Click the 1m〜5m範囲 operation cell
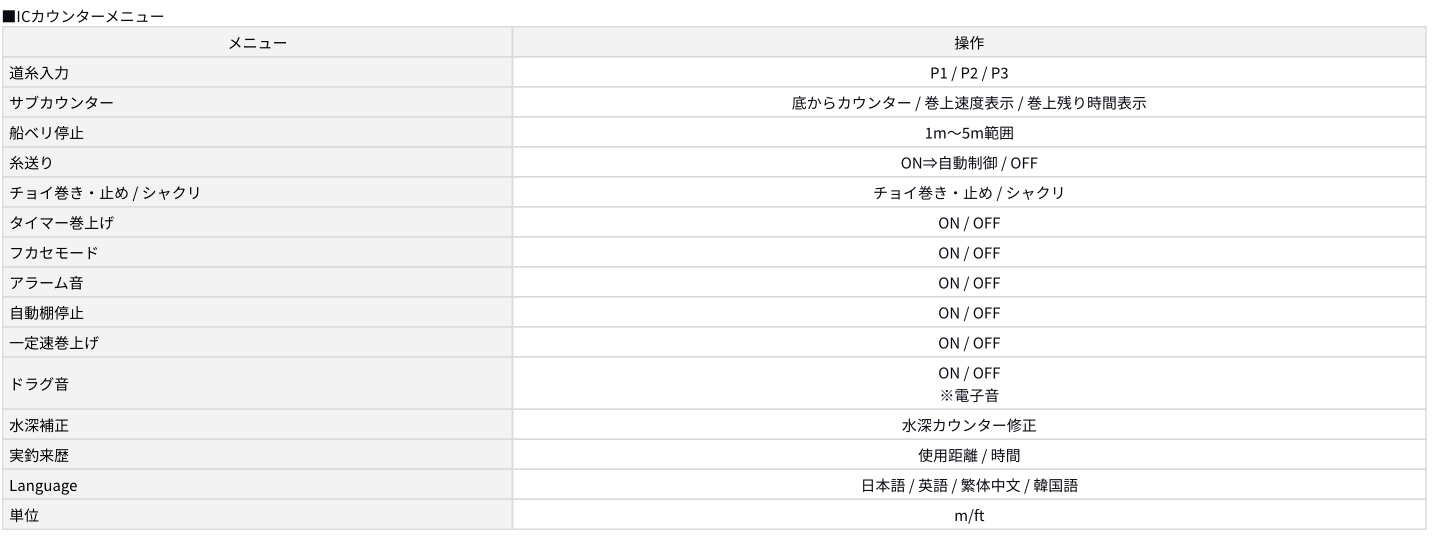 [968, 132]
